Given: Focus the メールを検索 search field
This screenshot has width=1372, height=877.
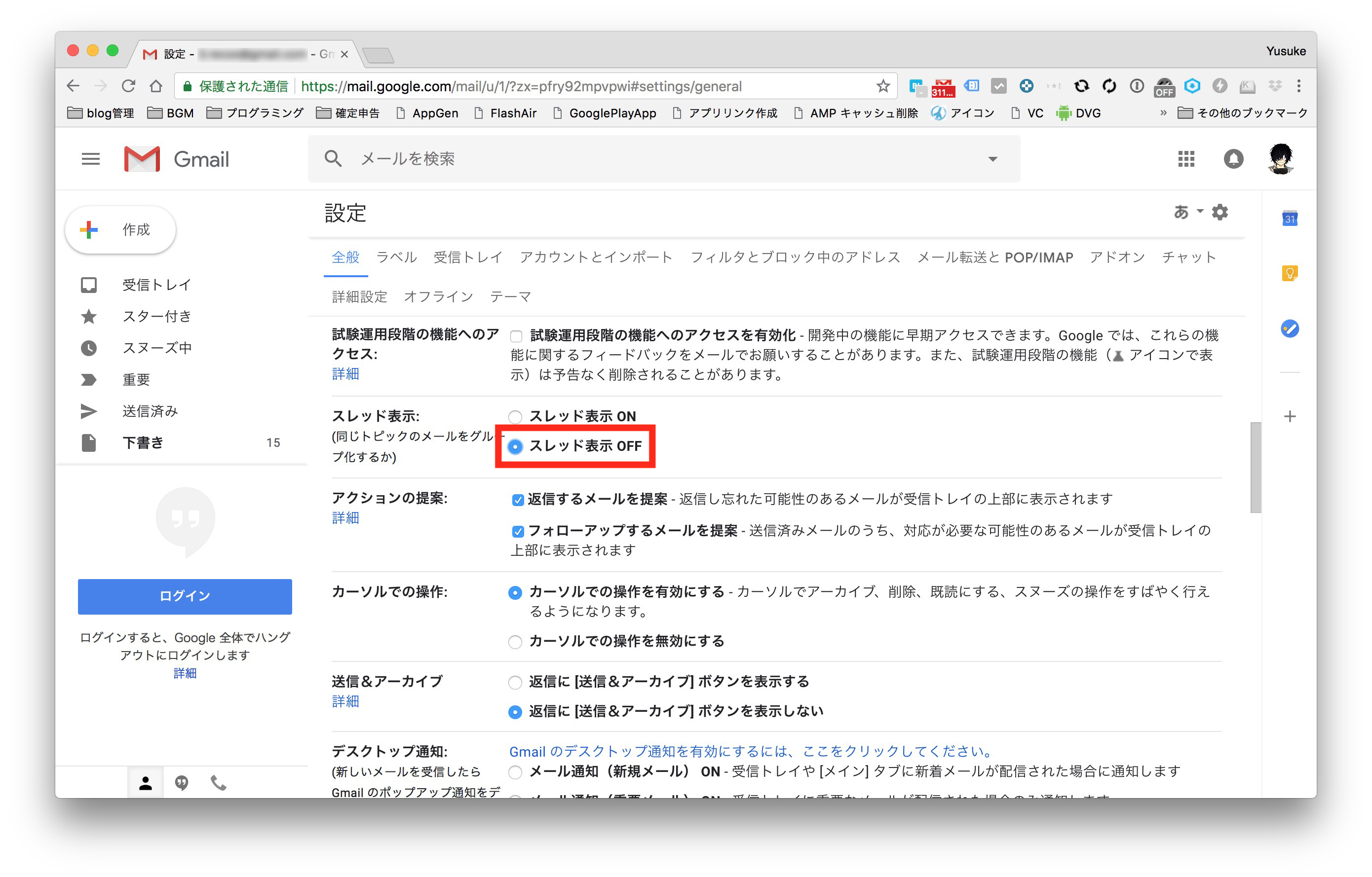Looking at the screenshot, I should pyautogui.click(x=664, y=159).
